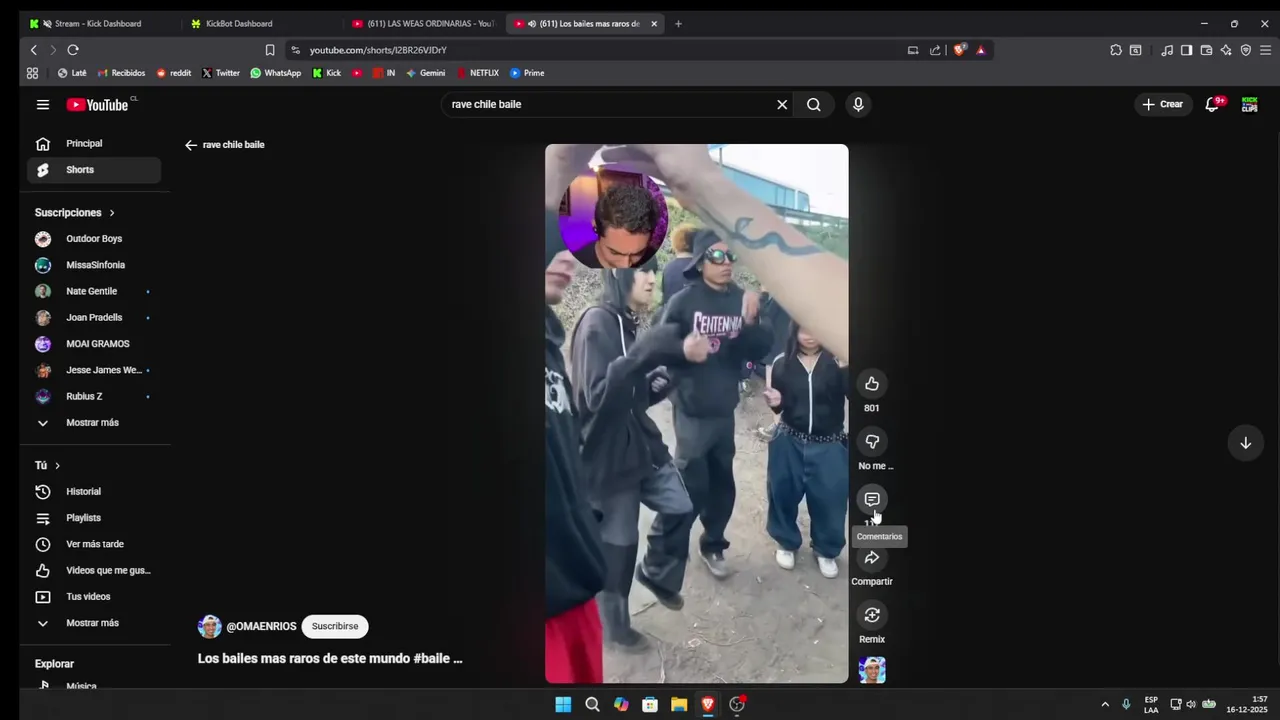1280x720 pixels.
Task: Click the YouTube logo
Action: click(97, 104)
